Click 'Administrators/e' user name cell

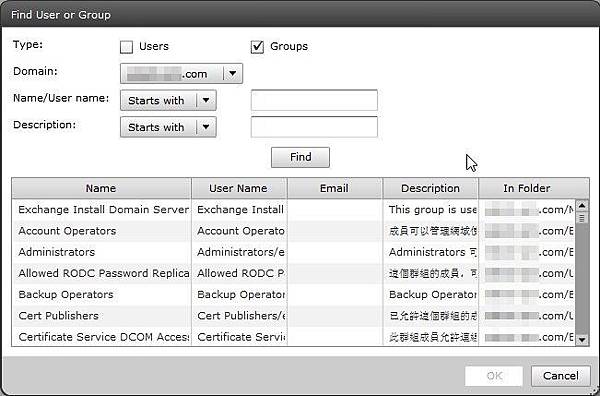click(x=239, y=252)
